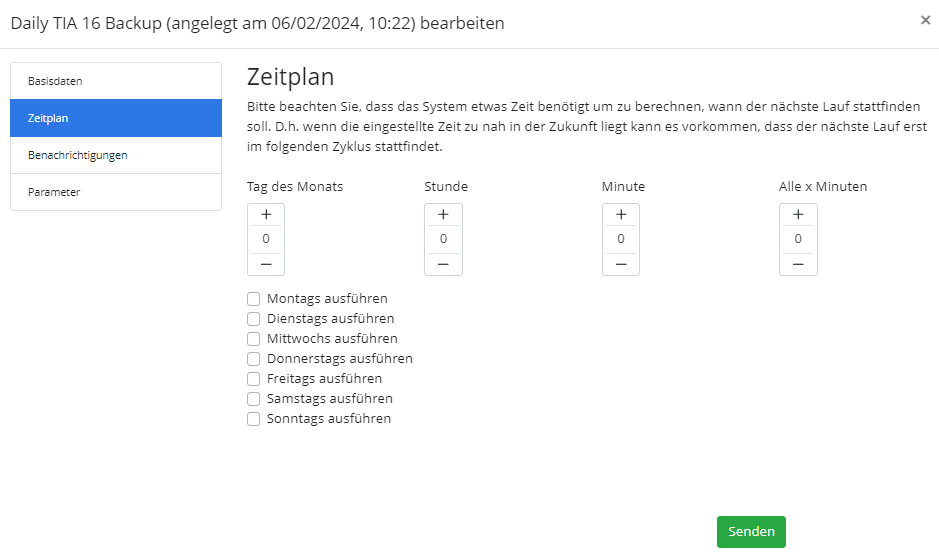Image resolution: width=939 pixels, height=555 pixels.
Task: Increase the Tag des Monats value
Action: tap(266, 215)
